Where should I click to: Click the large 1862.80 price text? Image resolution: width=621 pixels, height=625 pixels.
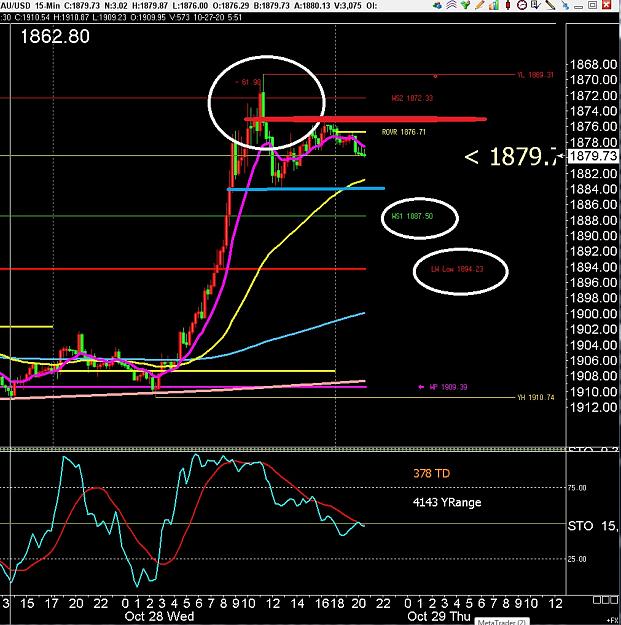[55, 37]
